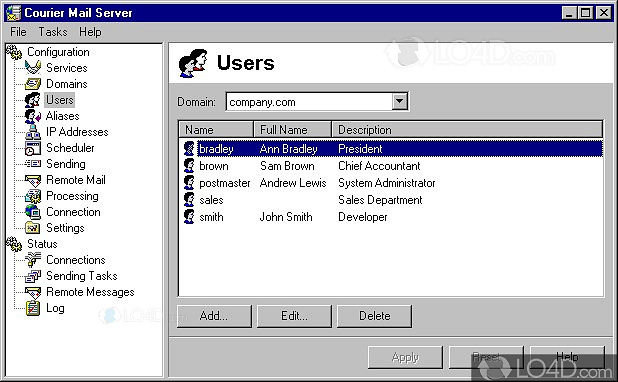
Task: Click the Aliases icon in sidebar
Action: pos(33,116)
